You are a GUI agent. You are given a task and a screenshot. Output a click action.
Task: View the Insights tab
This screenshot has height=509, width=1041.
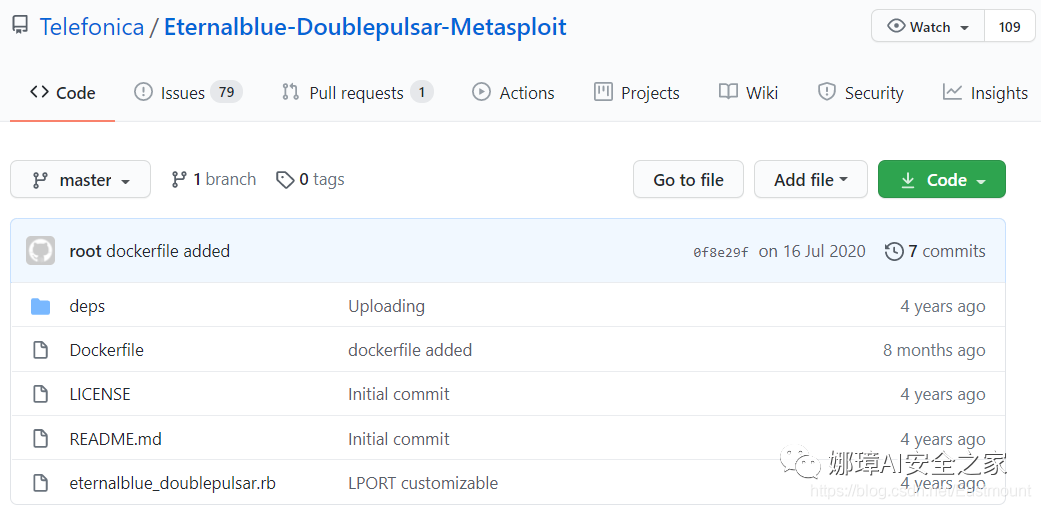985,93
